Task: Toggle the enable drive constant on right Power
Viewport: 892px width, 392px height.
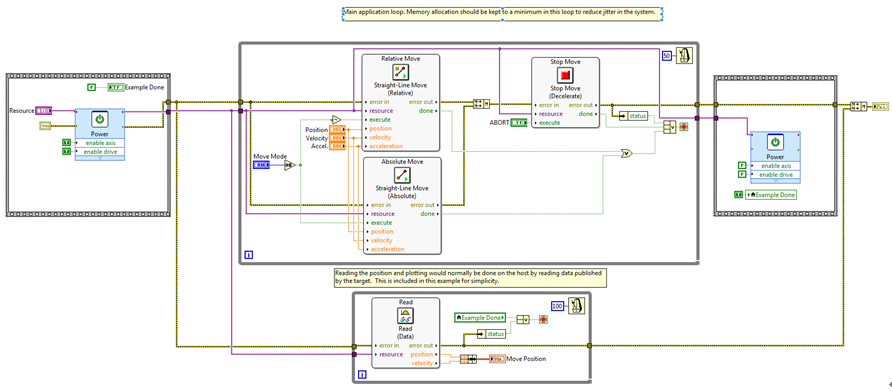Action: [x=741, y=174]
